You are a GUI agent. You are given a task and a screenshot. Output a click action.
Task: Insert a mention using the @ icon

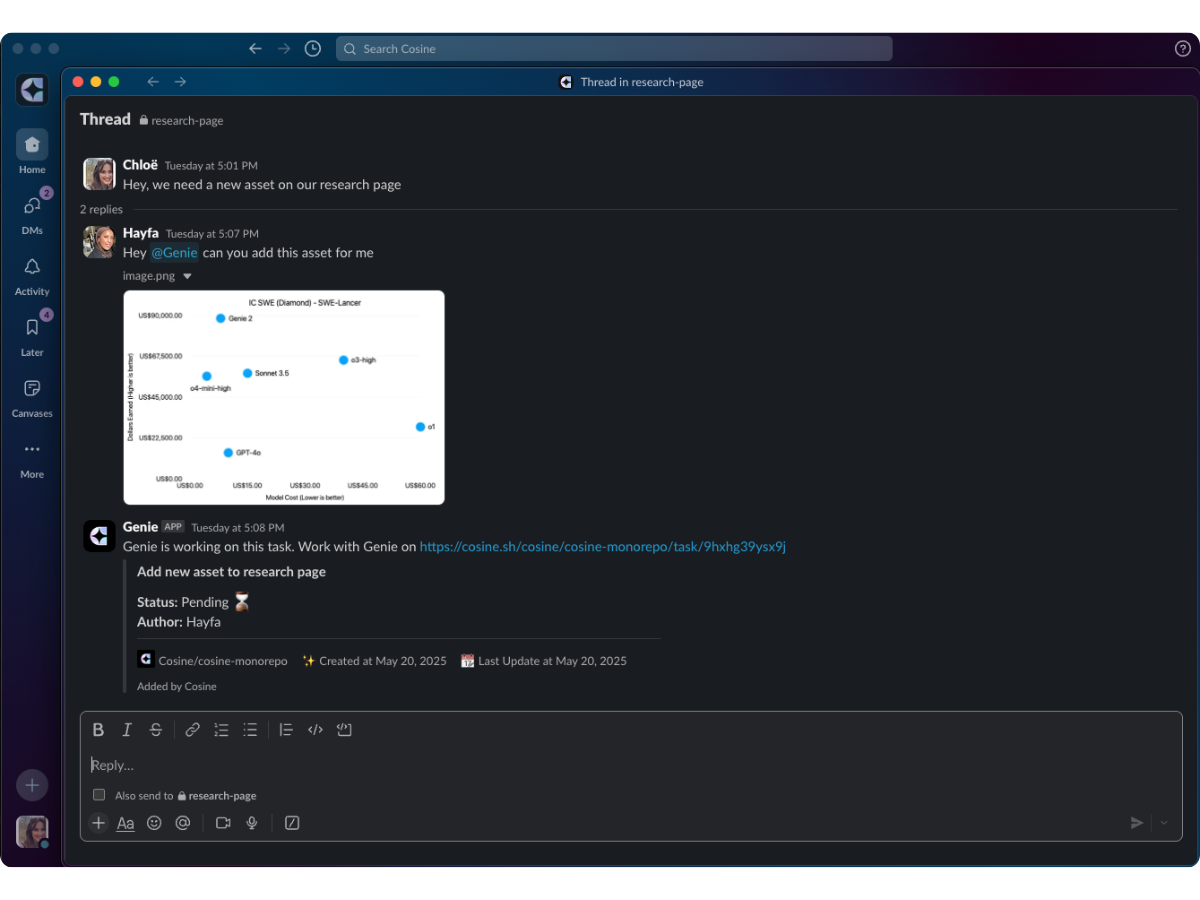point(183,822)
